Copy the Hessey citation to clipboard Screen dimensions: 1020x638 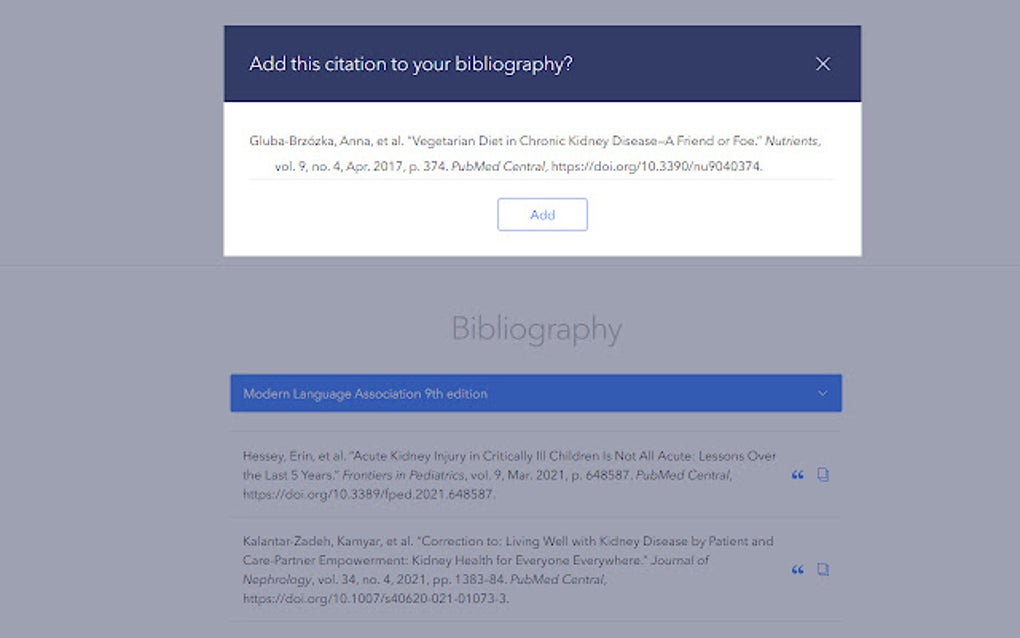823,475
